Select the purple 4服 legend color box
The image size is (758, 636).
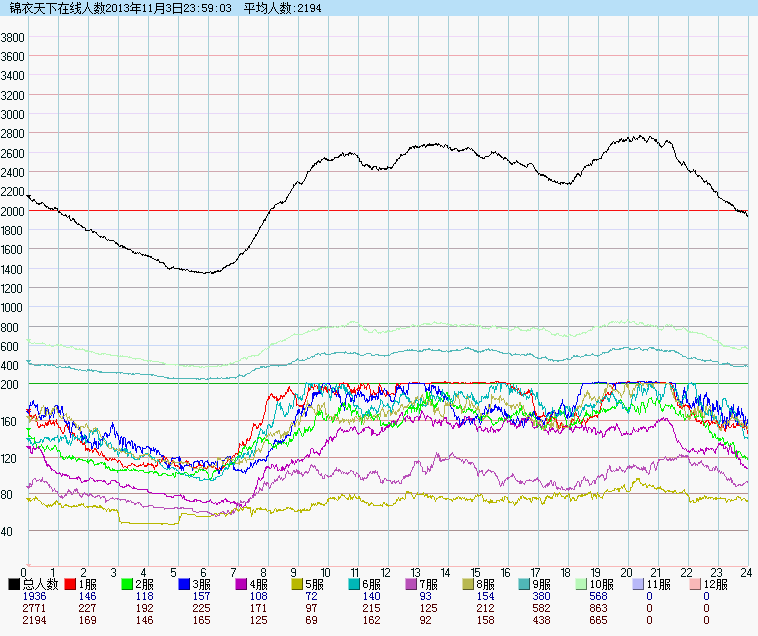[241, 583]
